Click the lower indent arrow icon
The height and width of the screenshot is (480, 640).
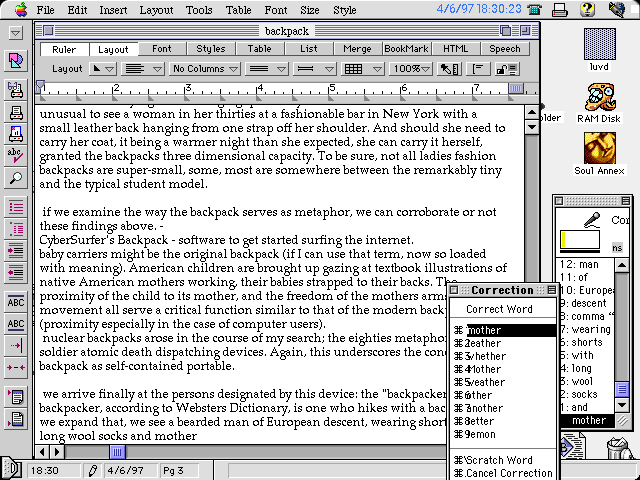(16, 273)
